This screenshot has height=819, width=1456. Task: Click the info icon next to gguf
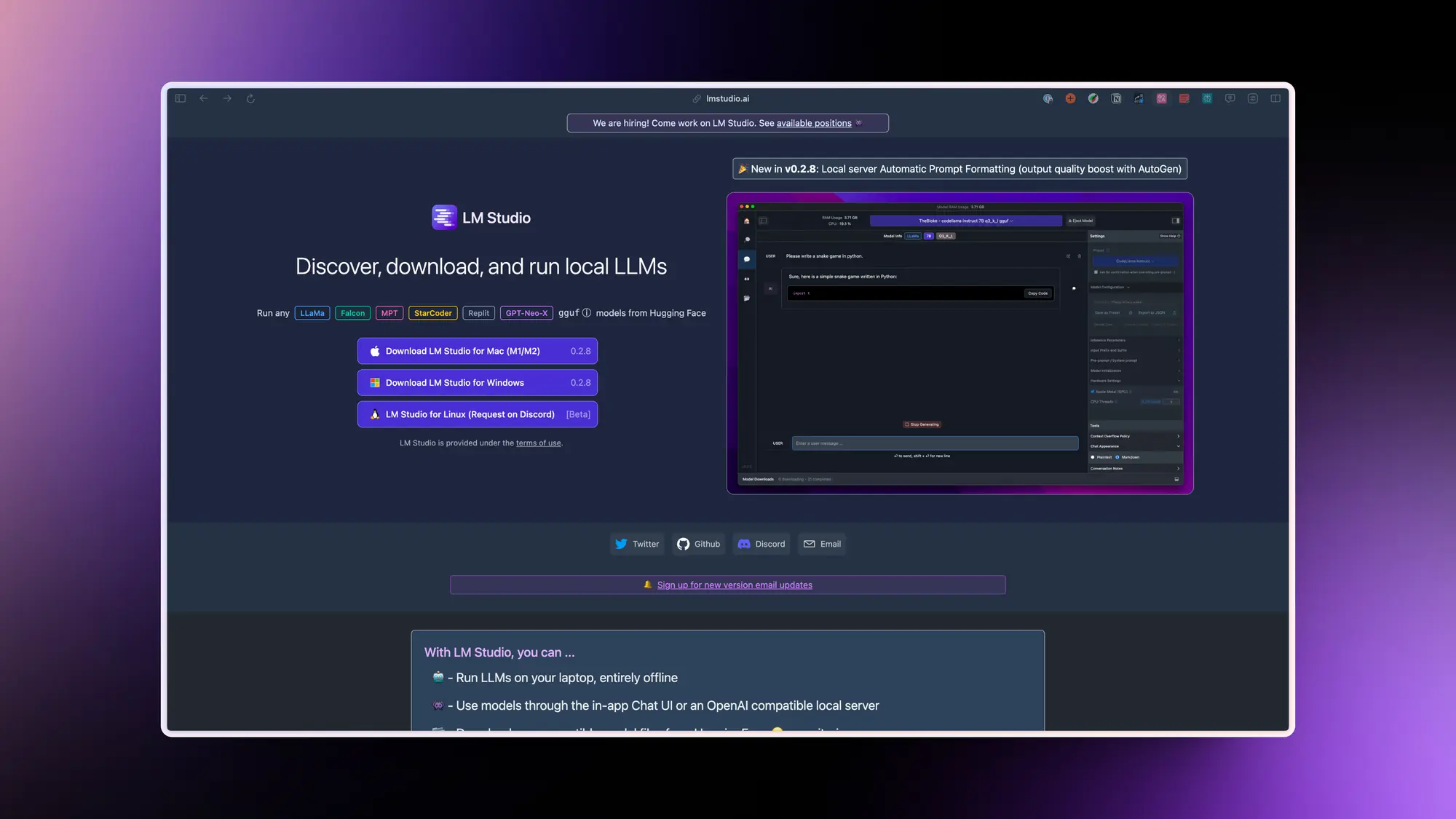pyautogui.click(x=587, y=313)
